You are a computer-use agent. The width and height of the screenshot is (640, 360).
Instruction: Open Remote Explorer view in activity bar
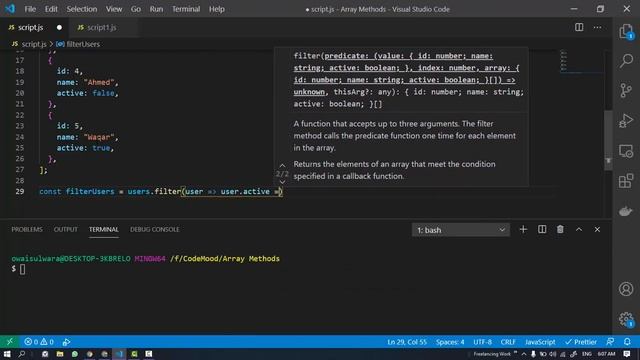coord(626,151)
